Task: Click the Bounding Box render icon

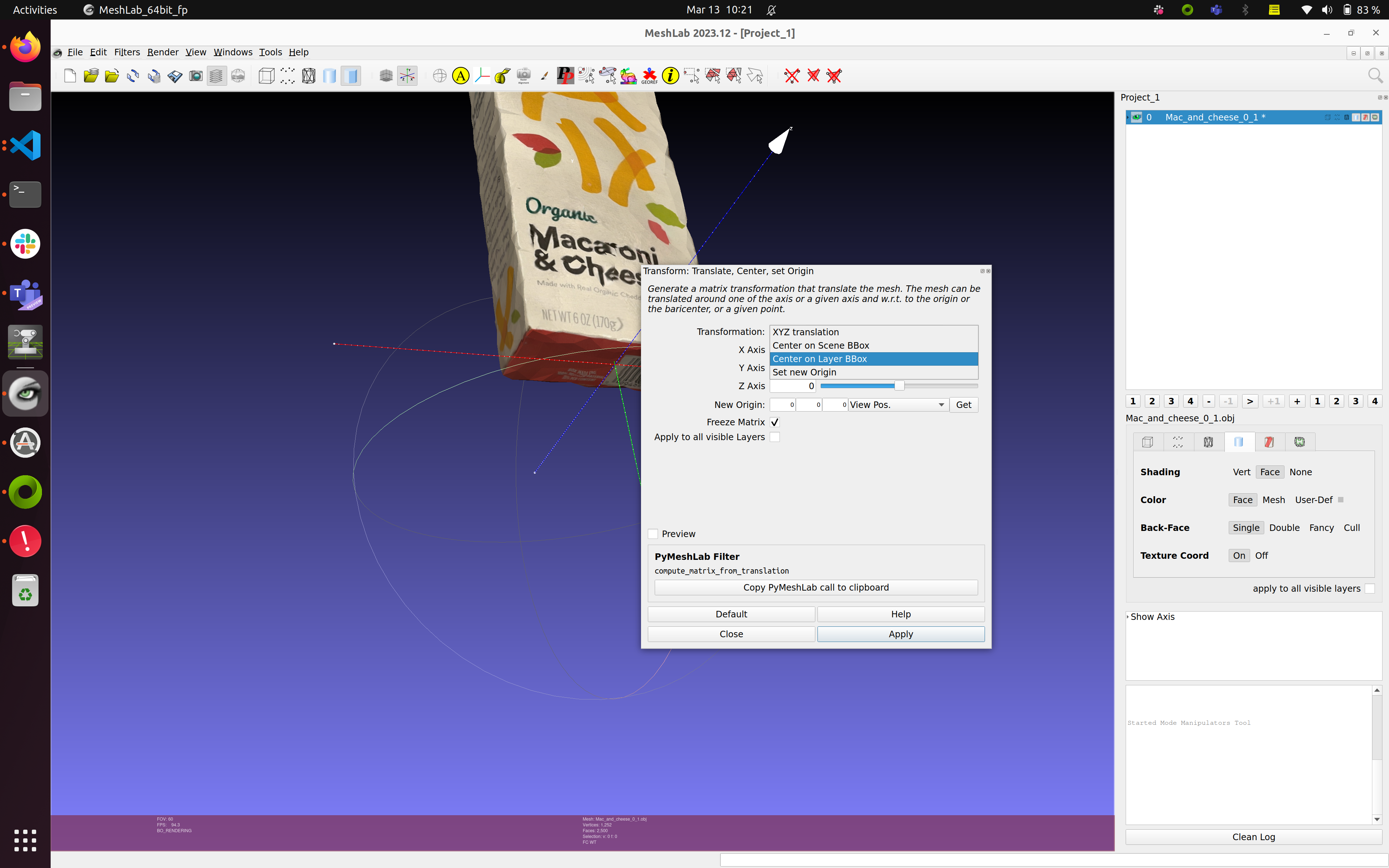Action: (266, 76)
